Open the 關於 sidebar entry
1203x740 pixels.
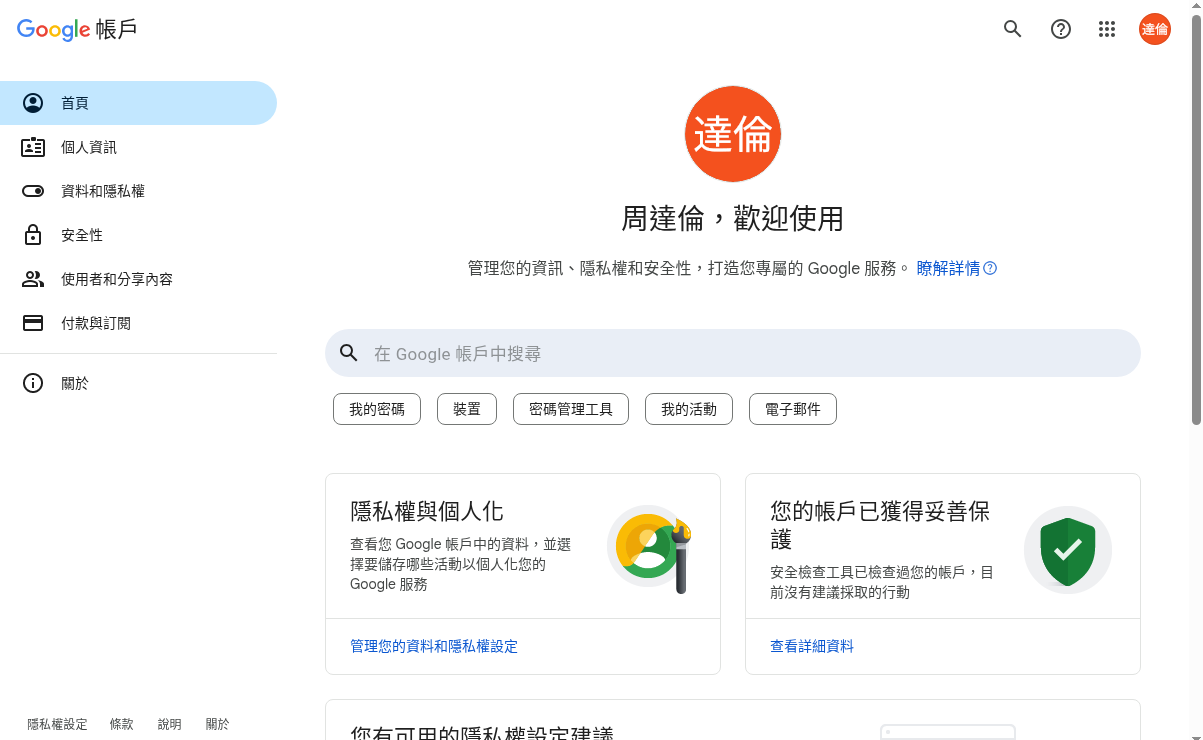(138, 383)
